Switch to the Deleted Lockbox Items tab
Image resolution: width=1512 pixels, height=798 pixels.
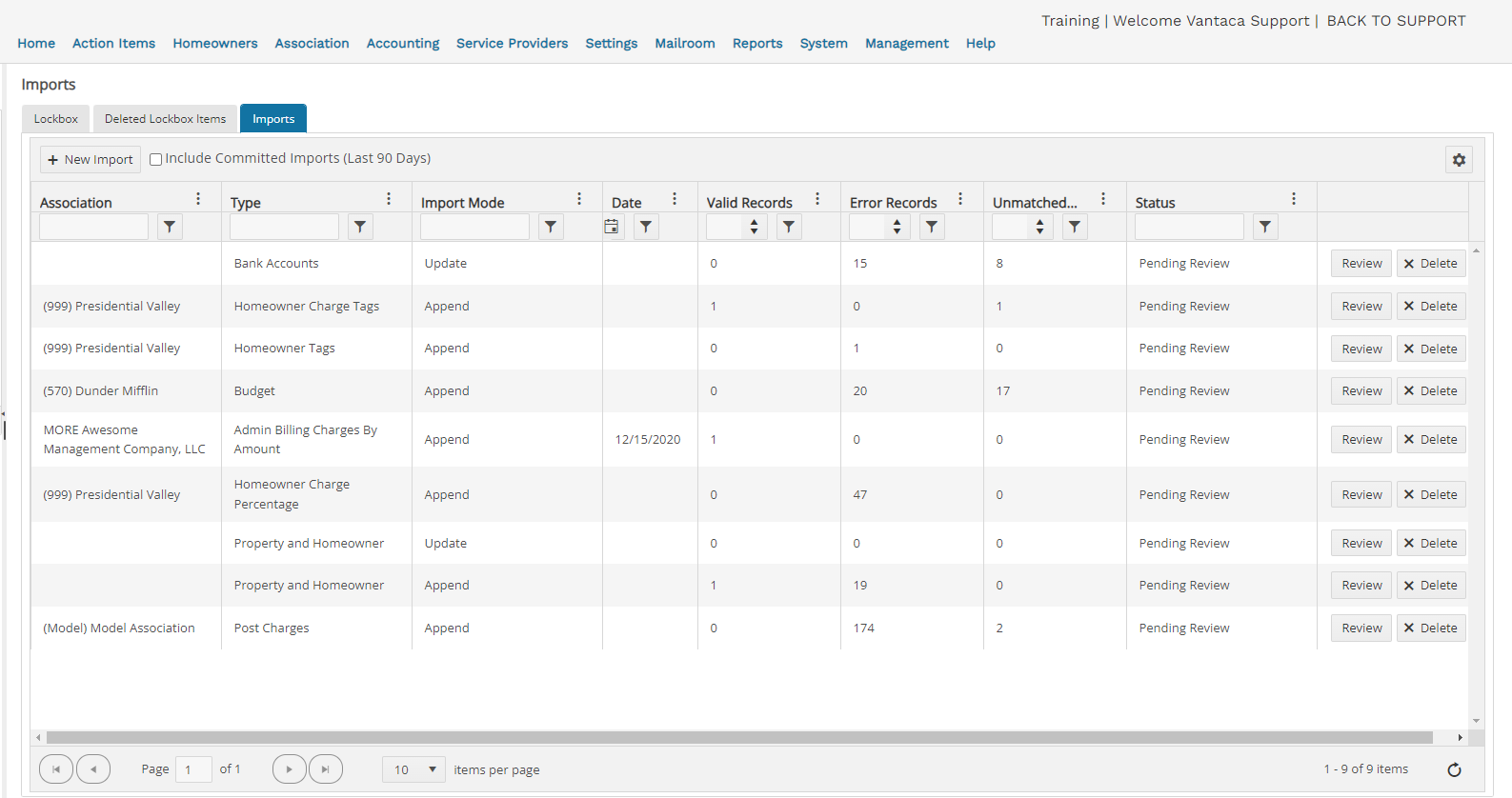[166, 119]
